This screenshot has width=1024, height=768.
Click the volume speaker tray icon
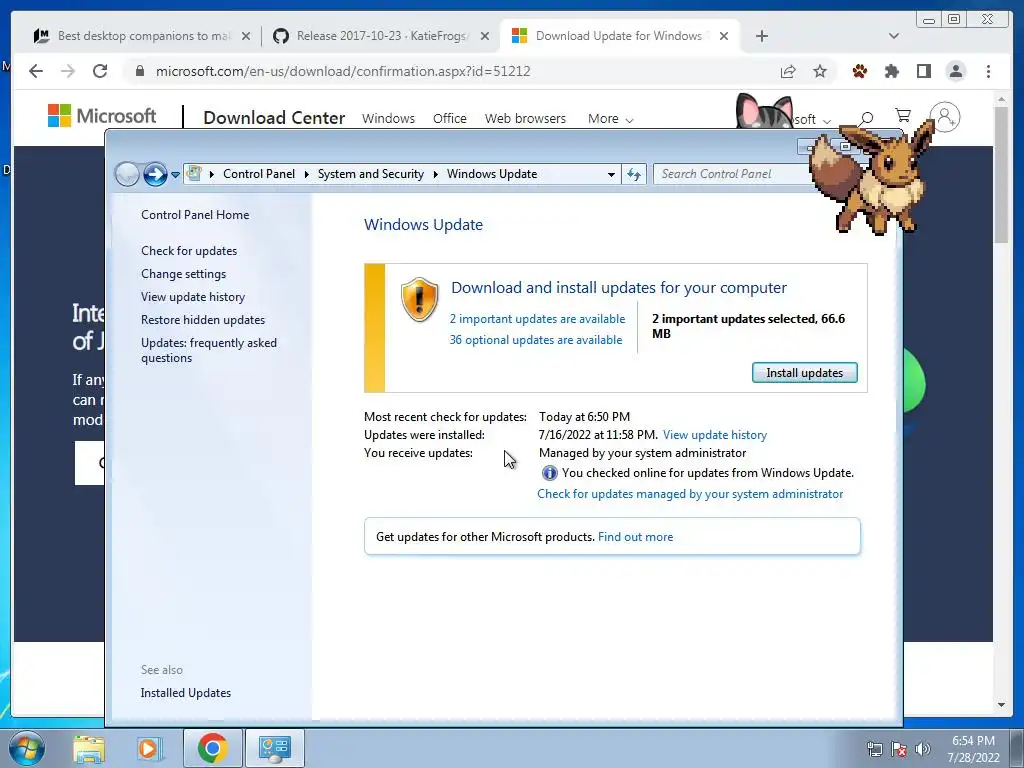(x=923, y=749)
